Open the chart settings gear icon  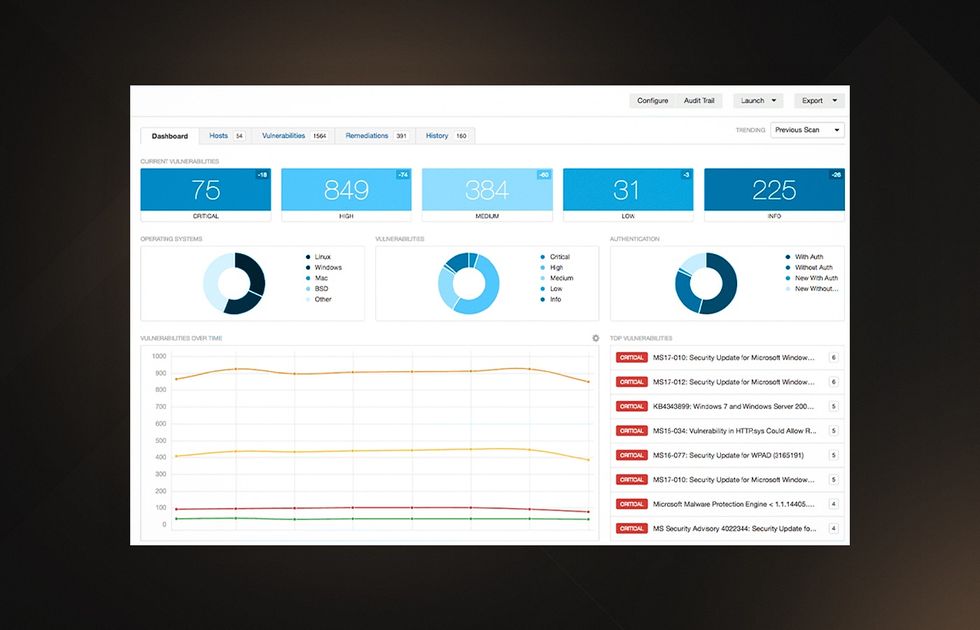[x=596, y=338]
